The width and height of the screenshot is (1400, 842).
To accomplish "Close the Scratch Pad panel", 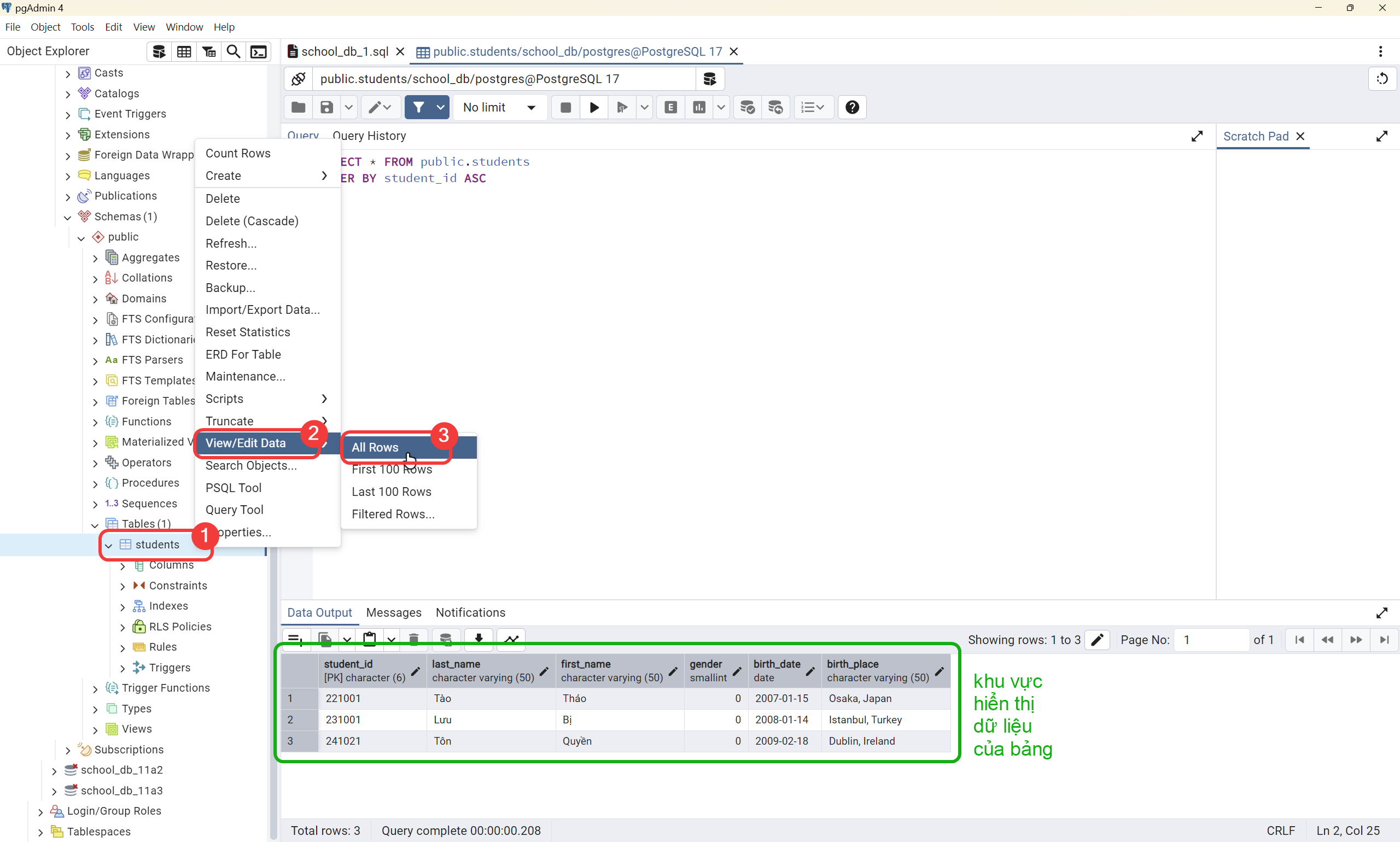I will click(x=1300, y=136).
